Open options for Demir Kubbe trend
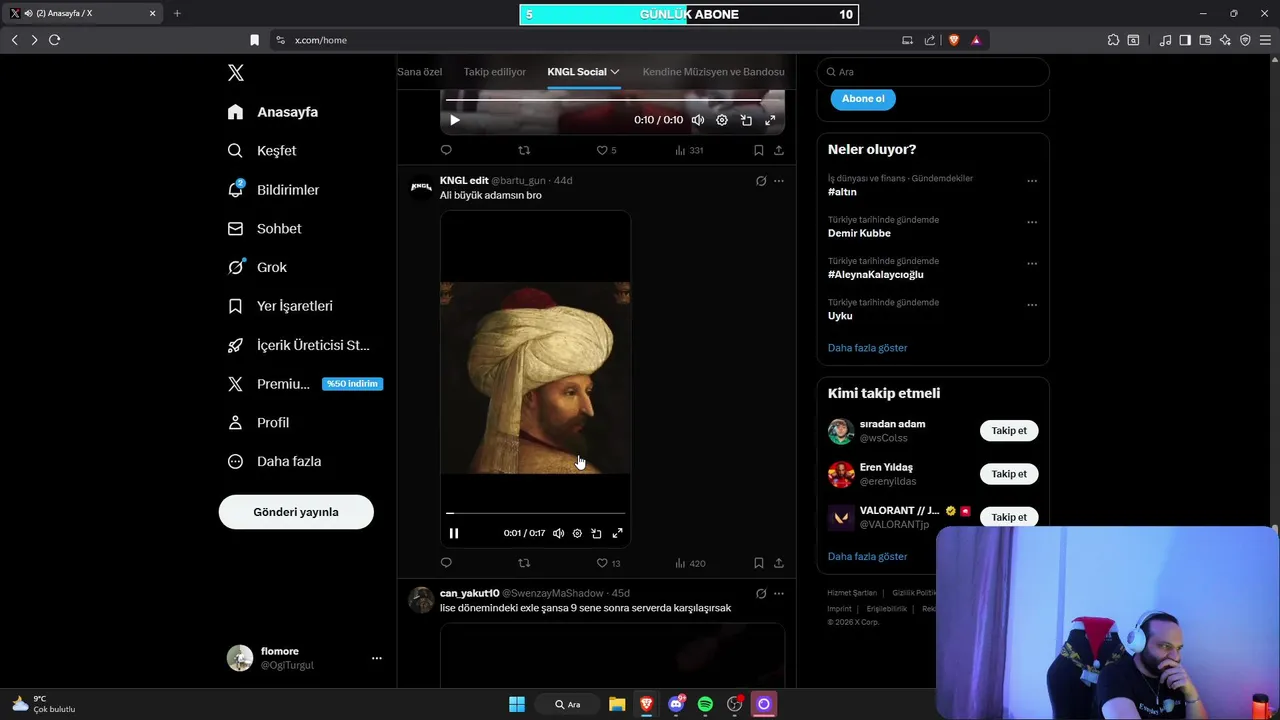The width and height of the screenshot is (1280, 720). pyautogui.click(x=1032, y=222)
